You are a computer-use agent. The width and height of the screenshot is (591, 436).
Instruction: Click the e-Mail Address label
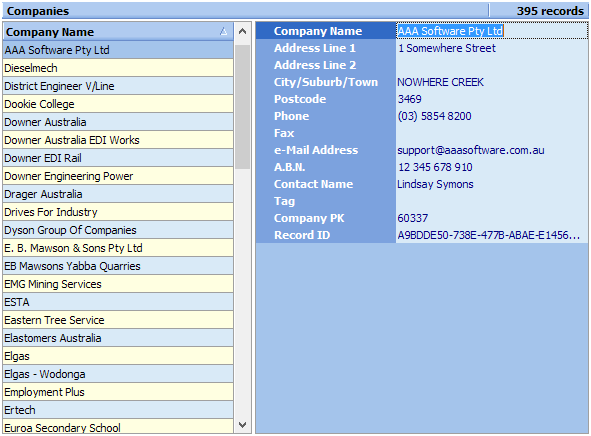[x=316, y=150]
